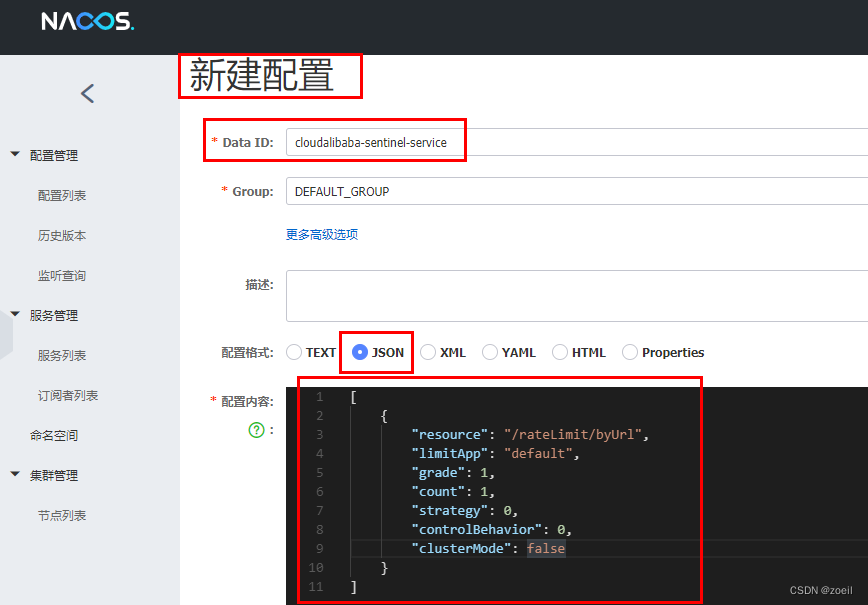Collapse the 集群管理 section triangle
Image resolution: width=868 pixels, height=605 pixels.
[x=13, y=475]
